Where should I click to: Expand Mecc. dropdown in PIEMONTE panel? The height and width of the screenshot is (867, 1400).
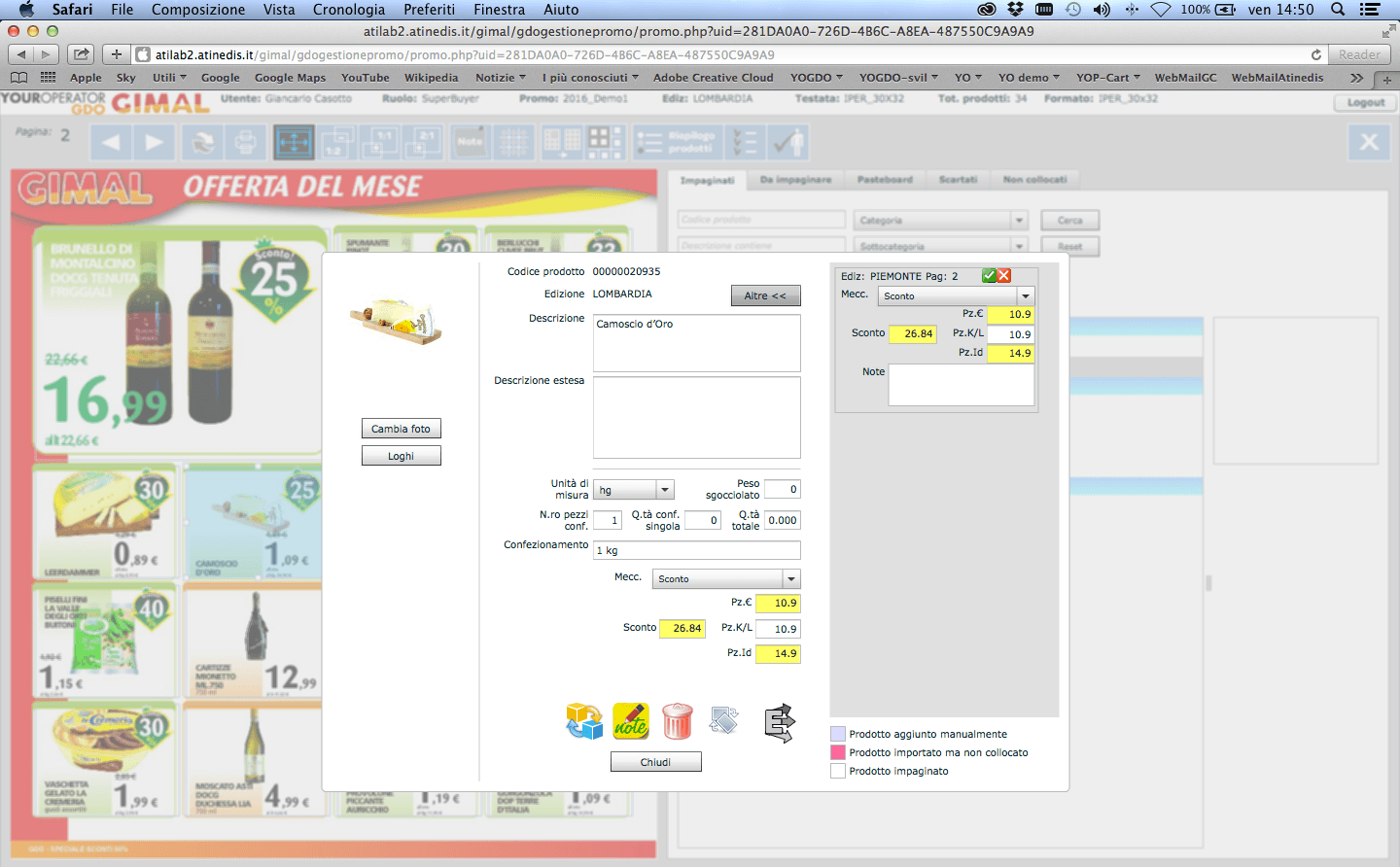(1025, 296)
